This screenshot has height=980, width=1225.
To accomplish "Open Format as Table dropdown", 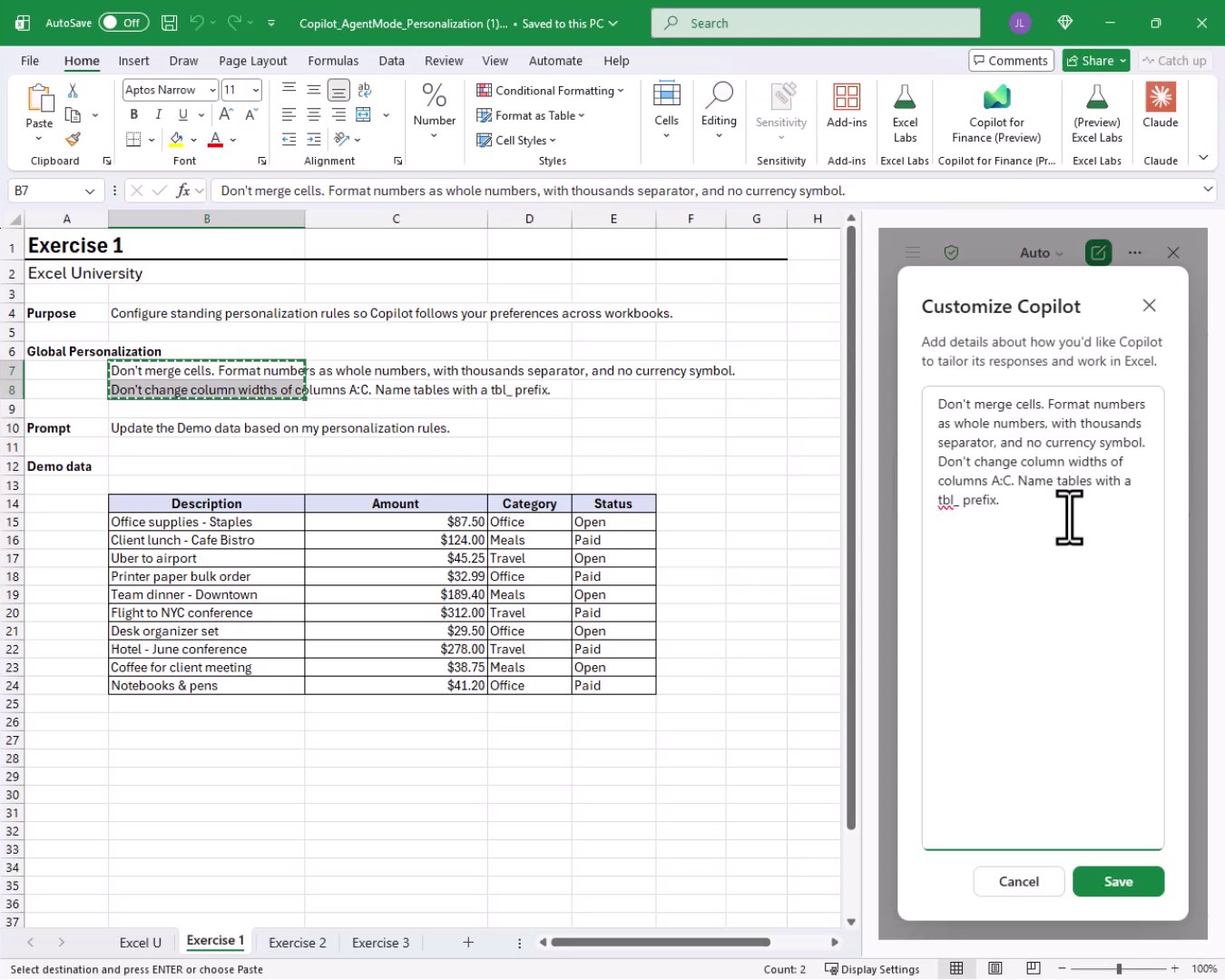I will 531,115.
